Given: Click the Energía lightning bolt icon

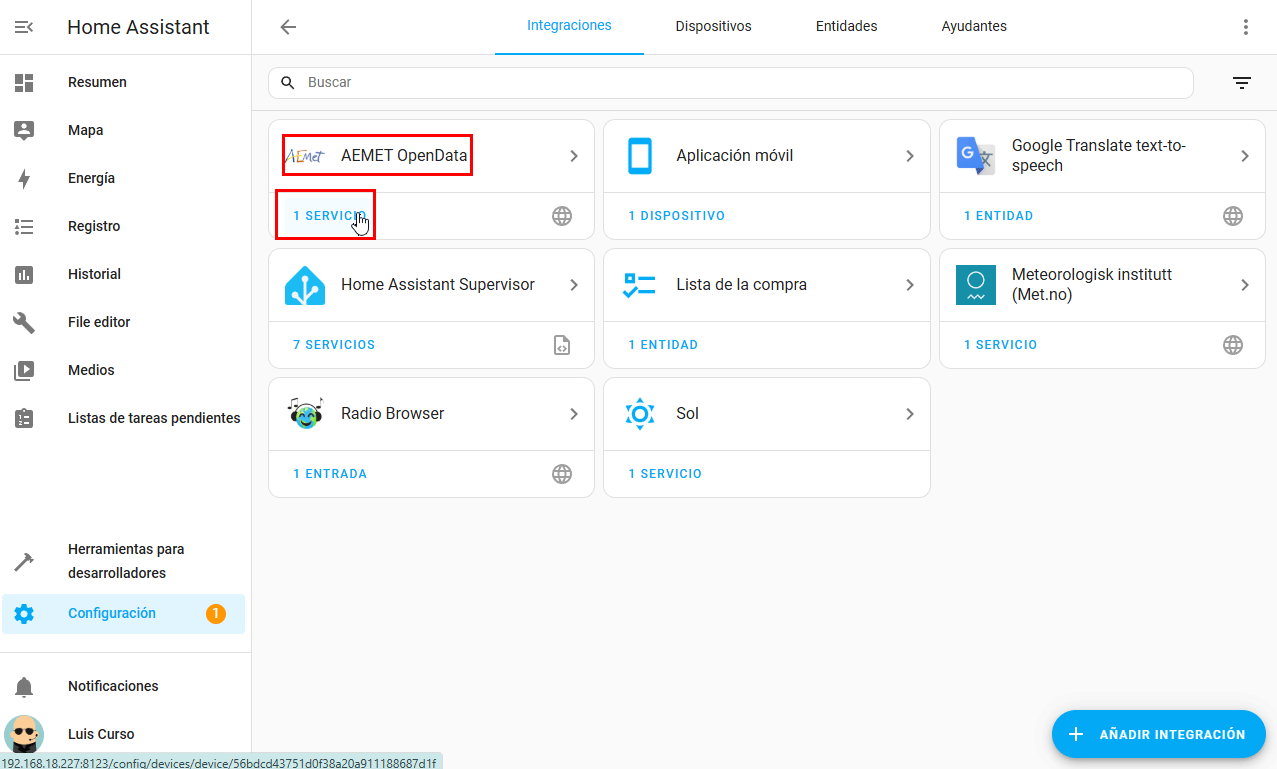Looking at the screenshot, I should (x=24, y=179).
